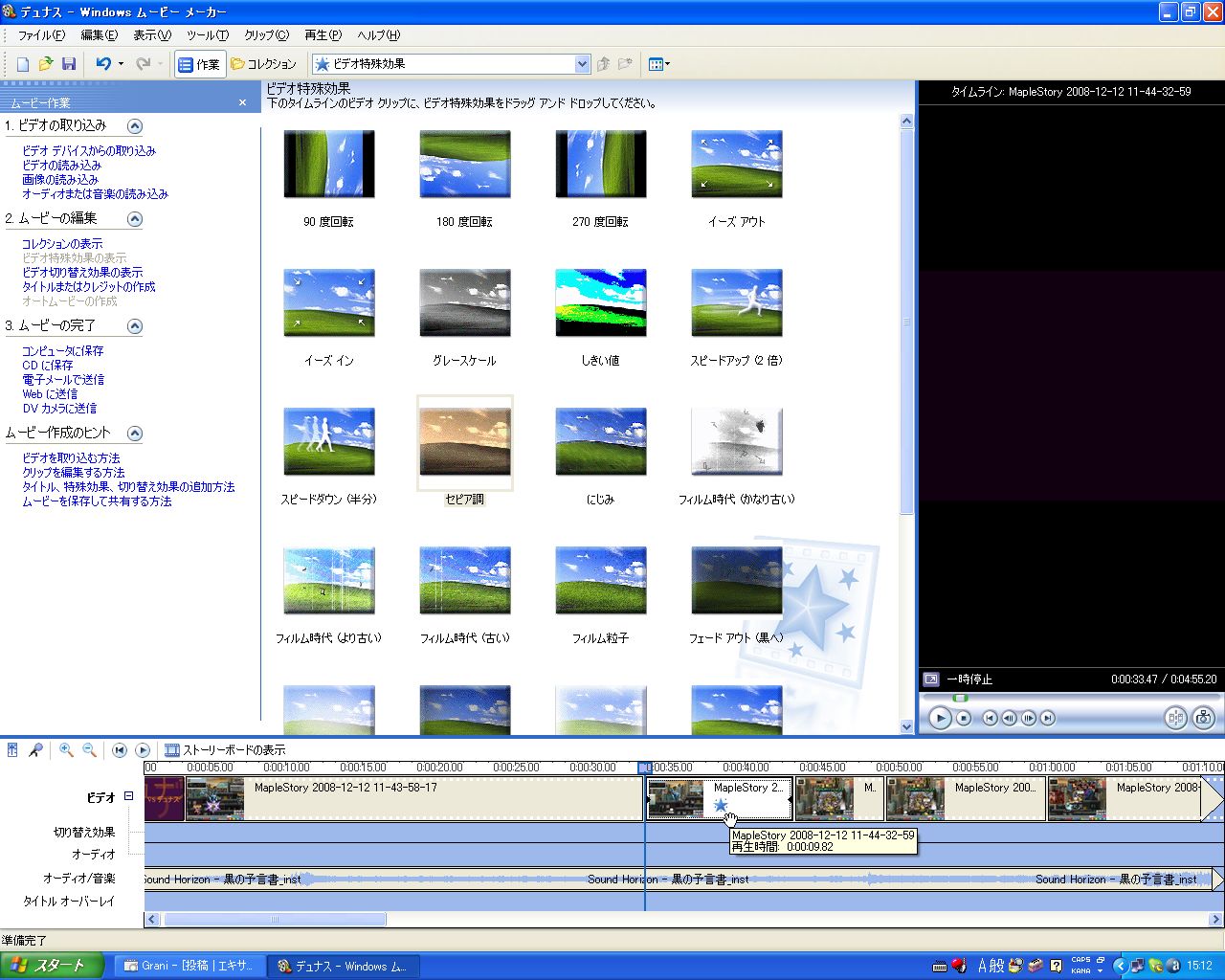Open the Windows スタート button
Image resolution: width=1225 pixels, height=980 pixels.
pyautogui.click(x=52, y=966)
